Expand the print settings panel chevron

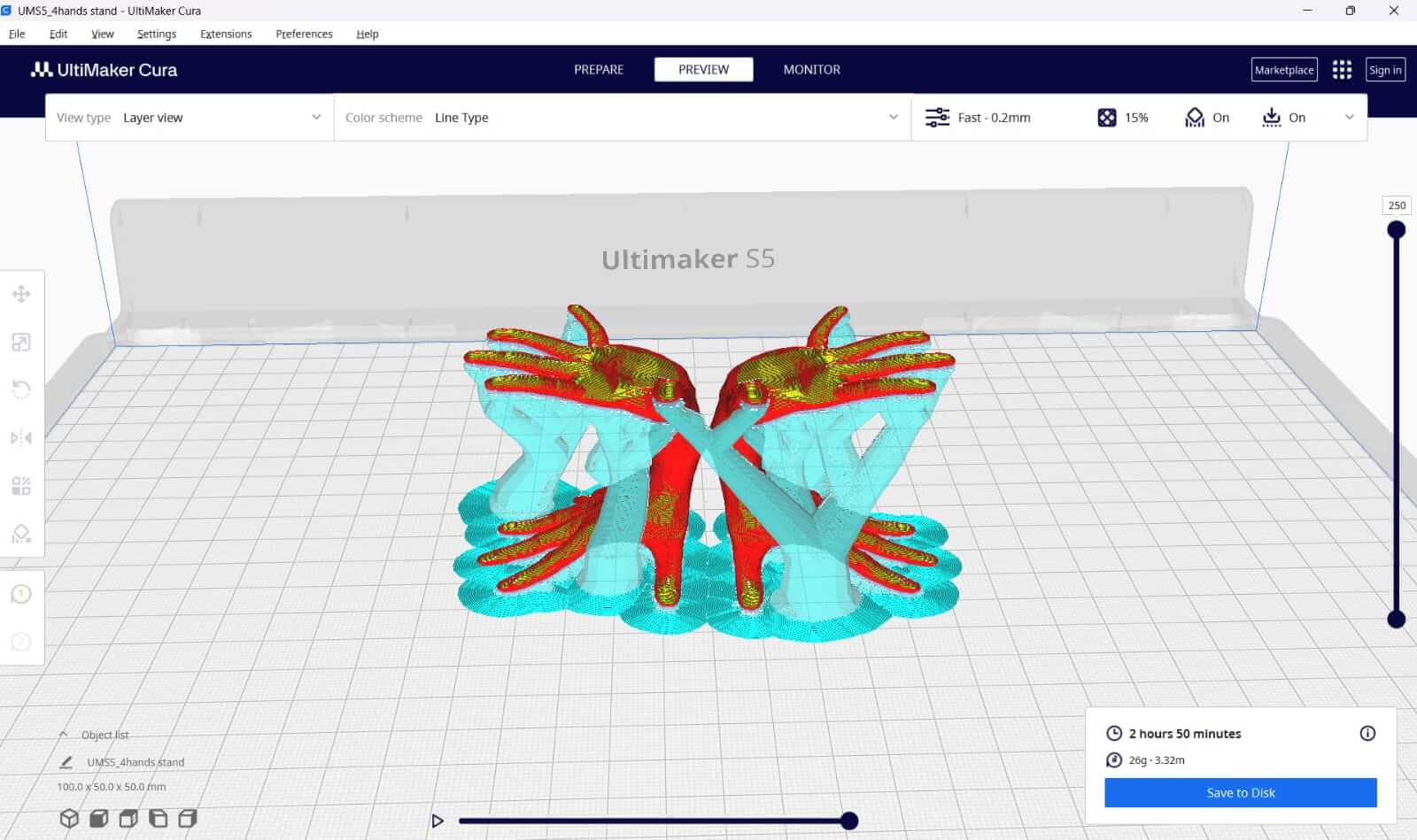click(1349, 118)
